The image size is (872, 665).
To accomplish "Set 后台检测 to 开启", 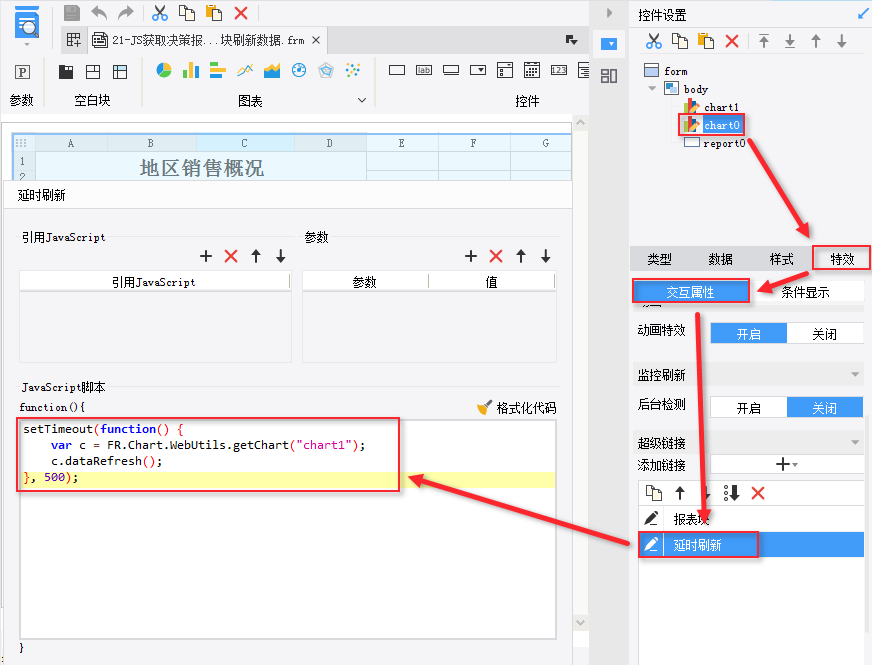I will click(749, 408).
